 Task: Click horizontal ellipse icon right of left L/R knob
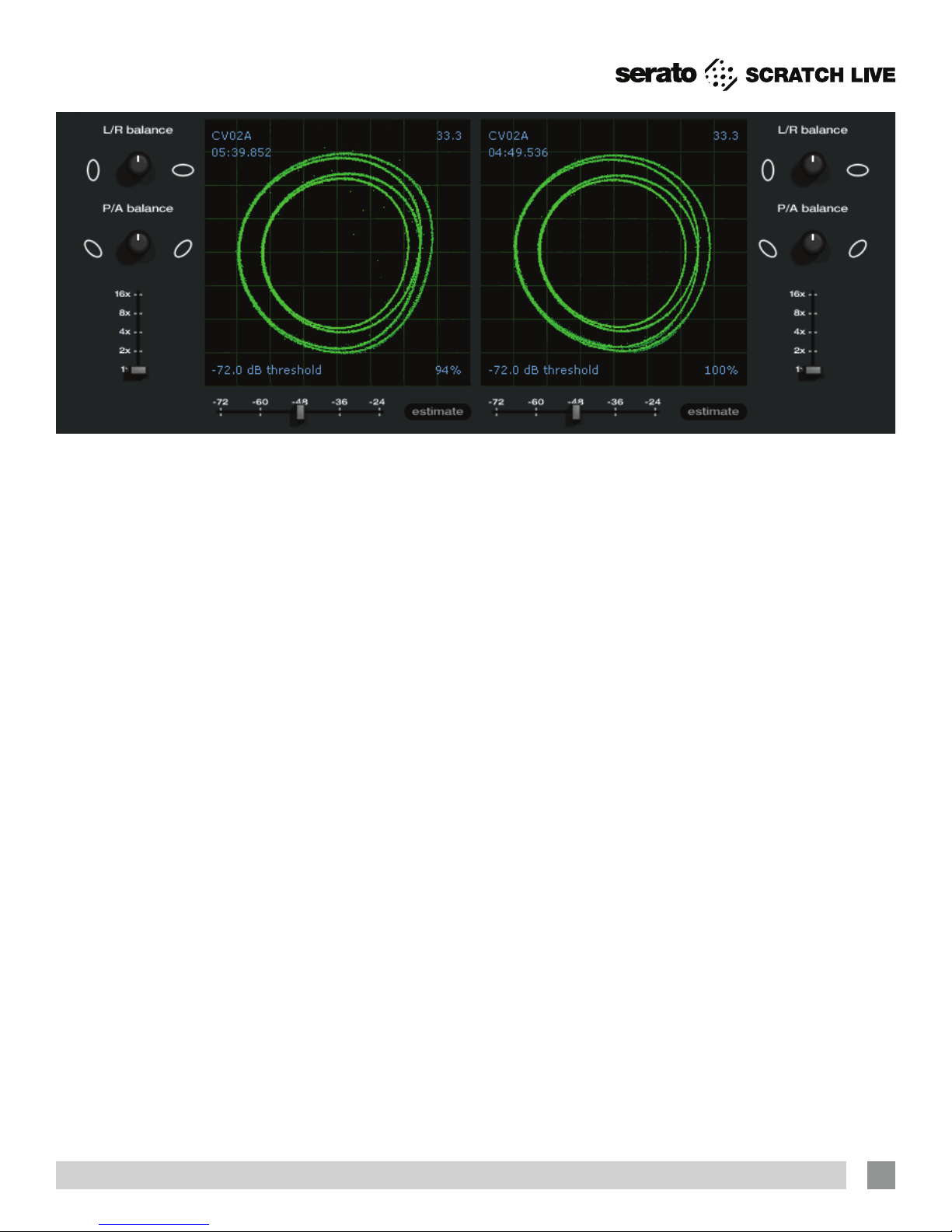(x=183, y=170)
